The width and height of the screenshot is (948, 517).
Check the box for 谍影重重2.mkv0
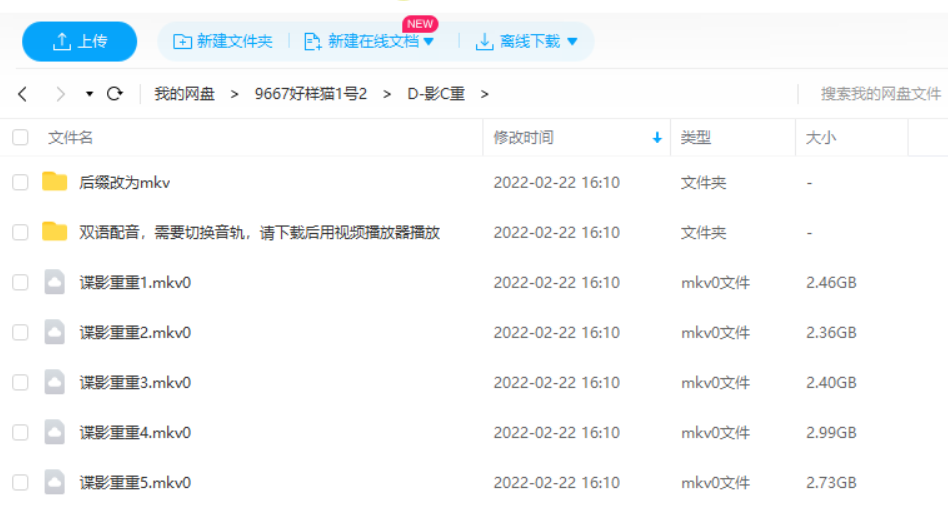[20, 332]
